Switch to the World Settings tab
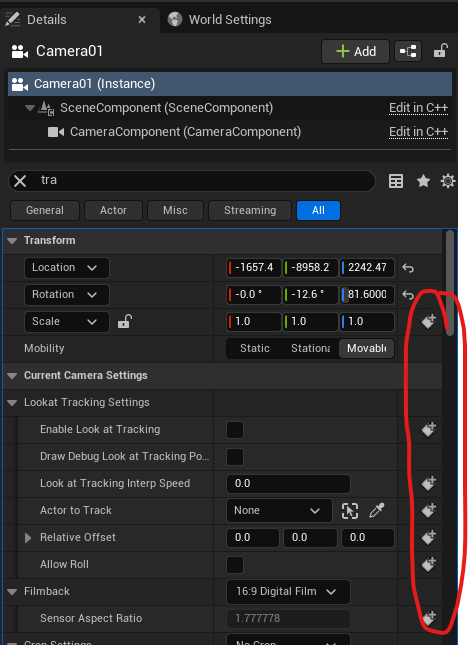Image resolution: width=469 pixels, height=645 pixels. [221, 19]
